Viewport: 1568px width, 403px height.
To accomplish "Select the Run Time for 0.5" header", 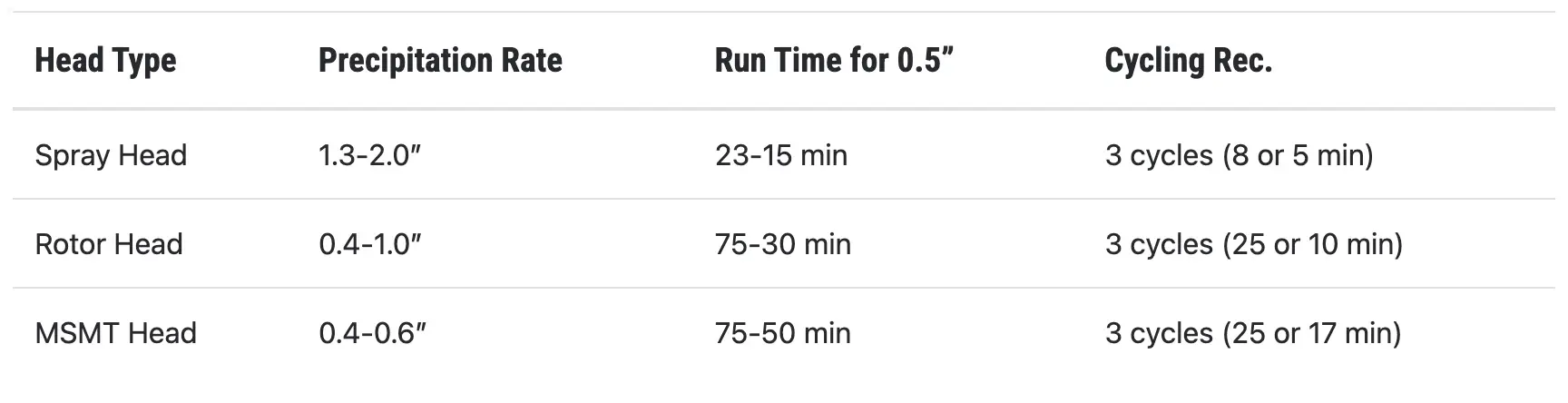I will pos(834,61).
